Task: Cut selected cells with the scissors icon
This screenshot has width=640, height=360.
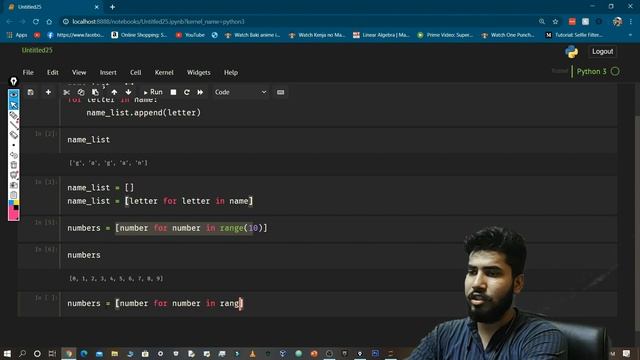Action: 67,92
